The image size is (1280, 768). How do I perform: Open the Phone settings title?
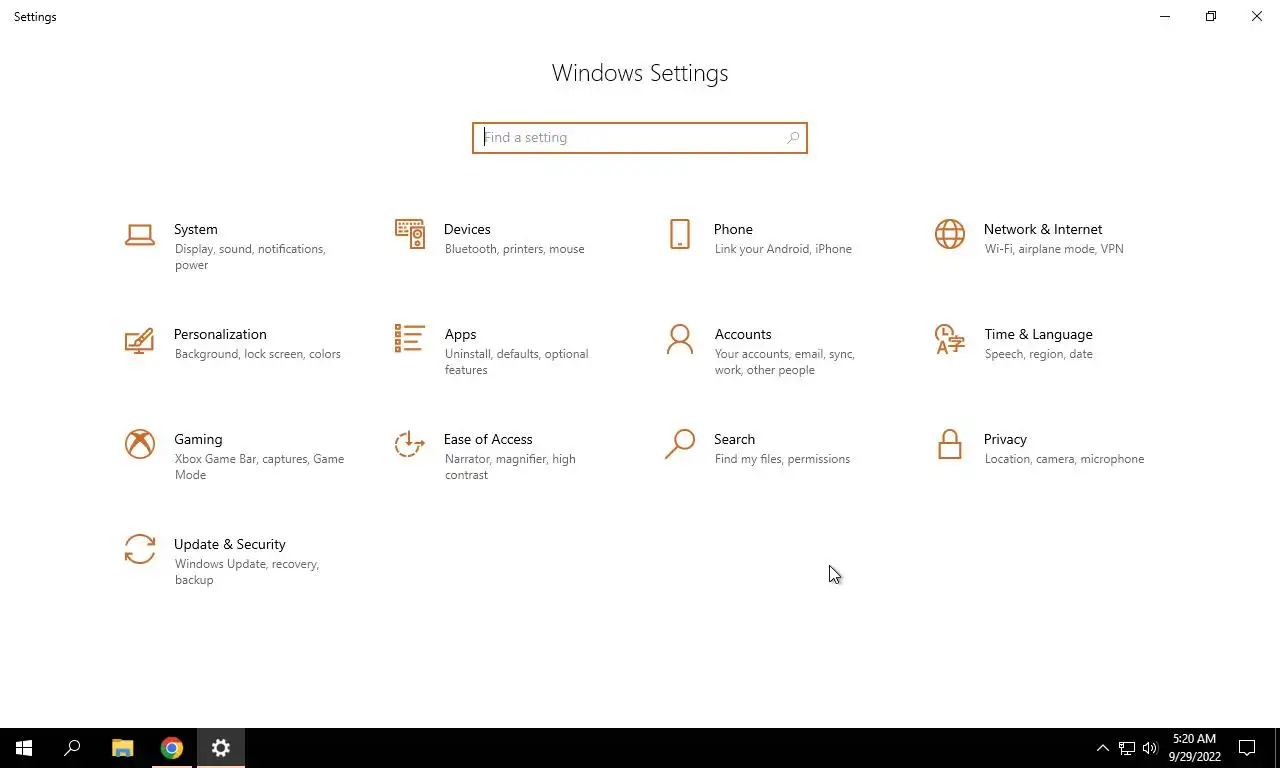point(733,229)
